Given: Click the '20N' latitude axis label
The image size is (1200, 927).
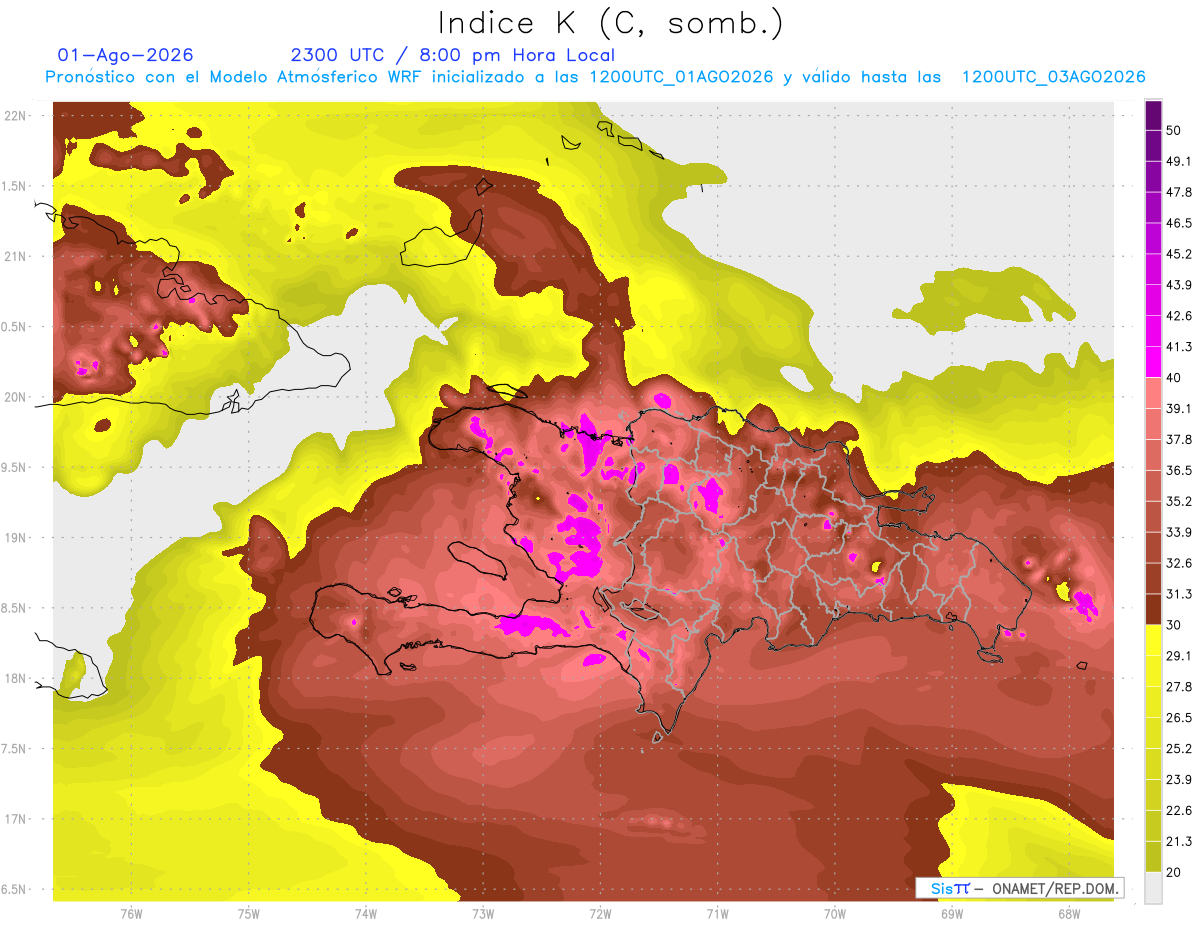Looking at the screenshot, I should point(16,397).
